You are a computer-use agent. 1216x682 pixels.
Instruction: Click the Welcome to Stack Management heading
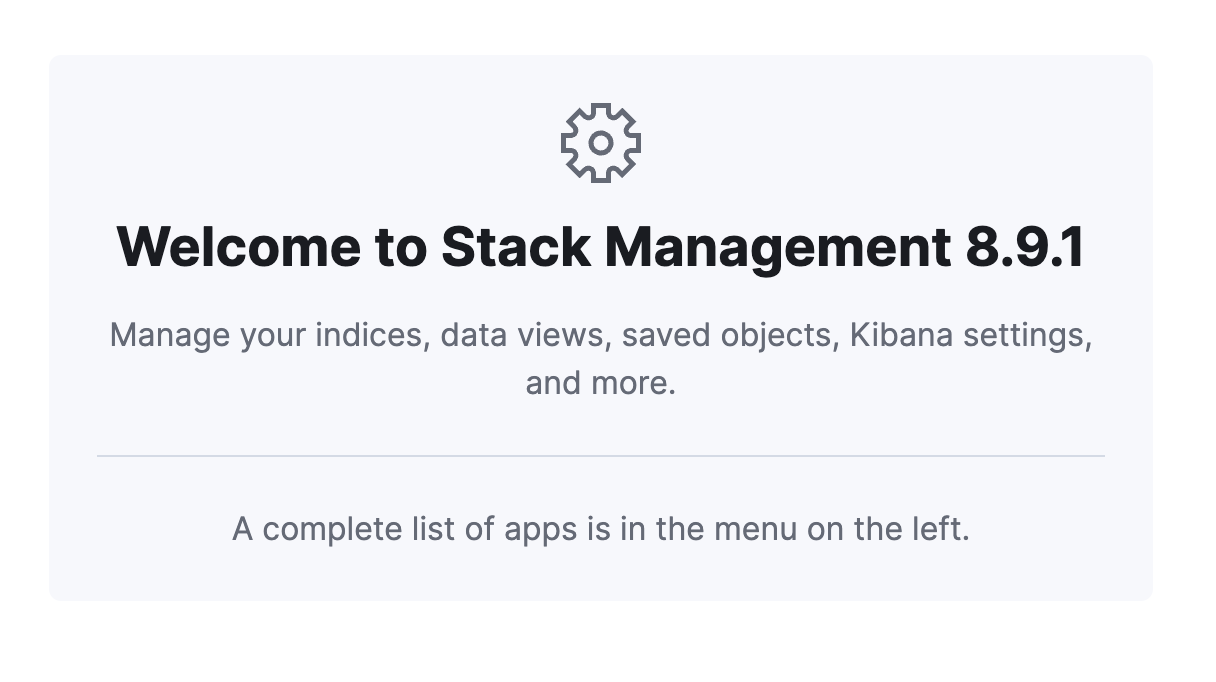[601, 246]
